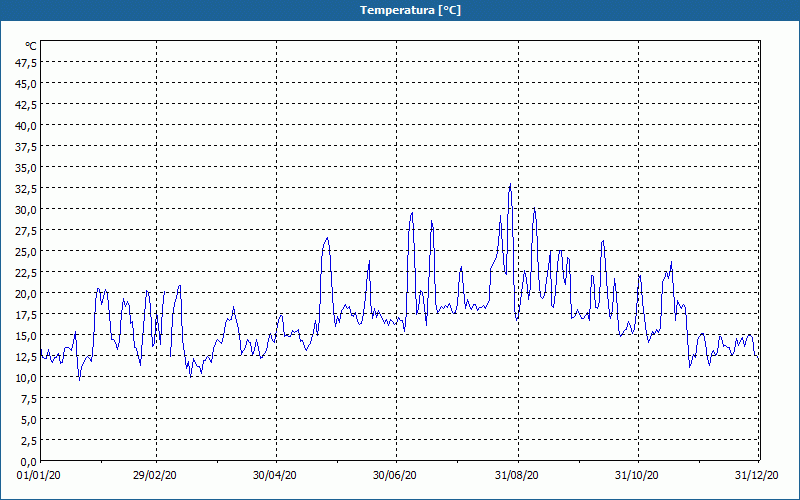
Task: Click the 2,5 y-axis label
Action: pyautogui.click(x=29, y=440)
